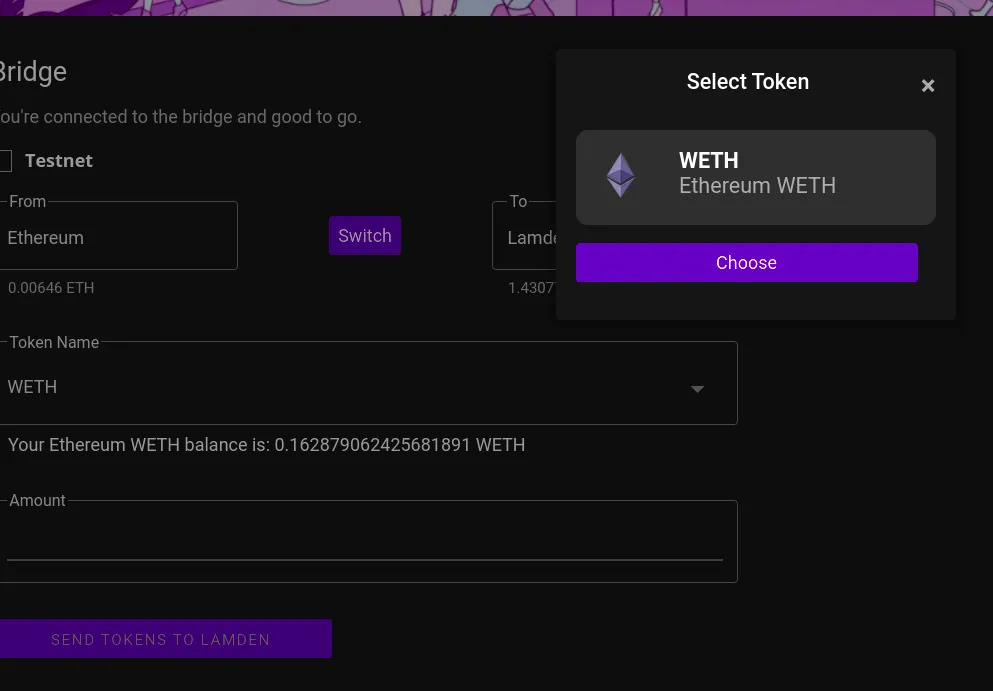Select WETH value in Token Name field
Image resolution: width=993 pixels, height=691 pixels.
click(x=32, y=387)
